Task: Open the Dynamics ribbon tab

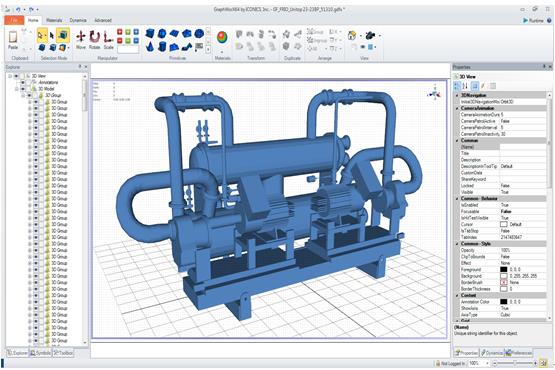Action: [x=78, y=20]
